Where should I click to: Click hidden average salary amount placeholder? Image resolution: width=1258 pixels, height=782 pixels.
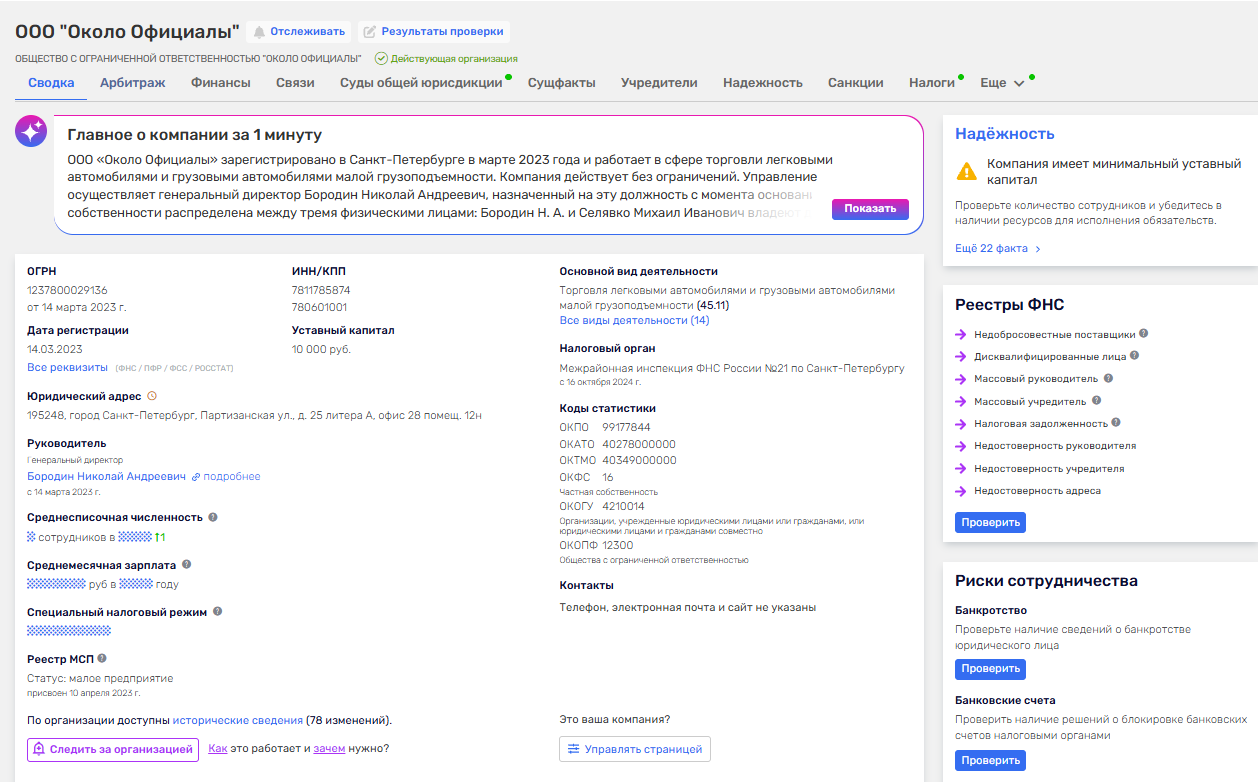coord(56,584)
